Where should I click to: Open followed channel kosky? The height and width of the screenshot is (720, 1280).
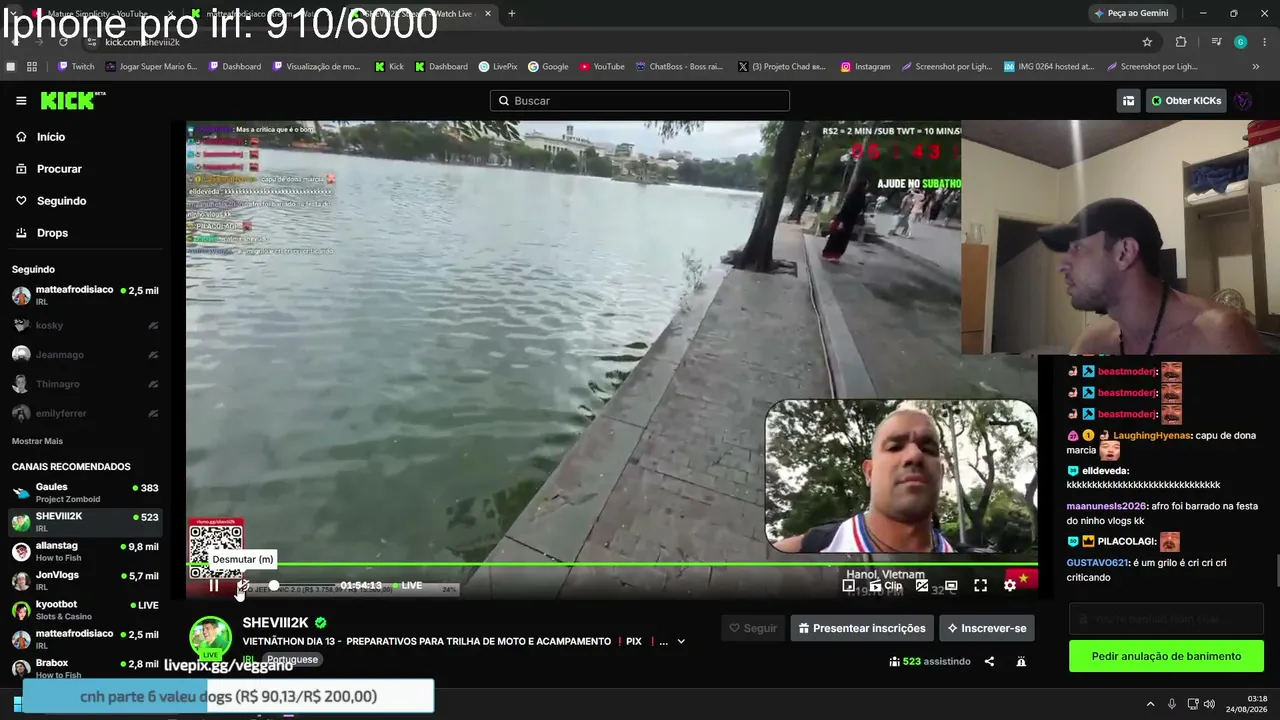click(x=85, y=325)
